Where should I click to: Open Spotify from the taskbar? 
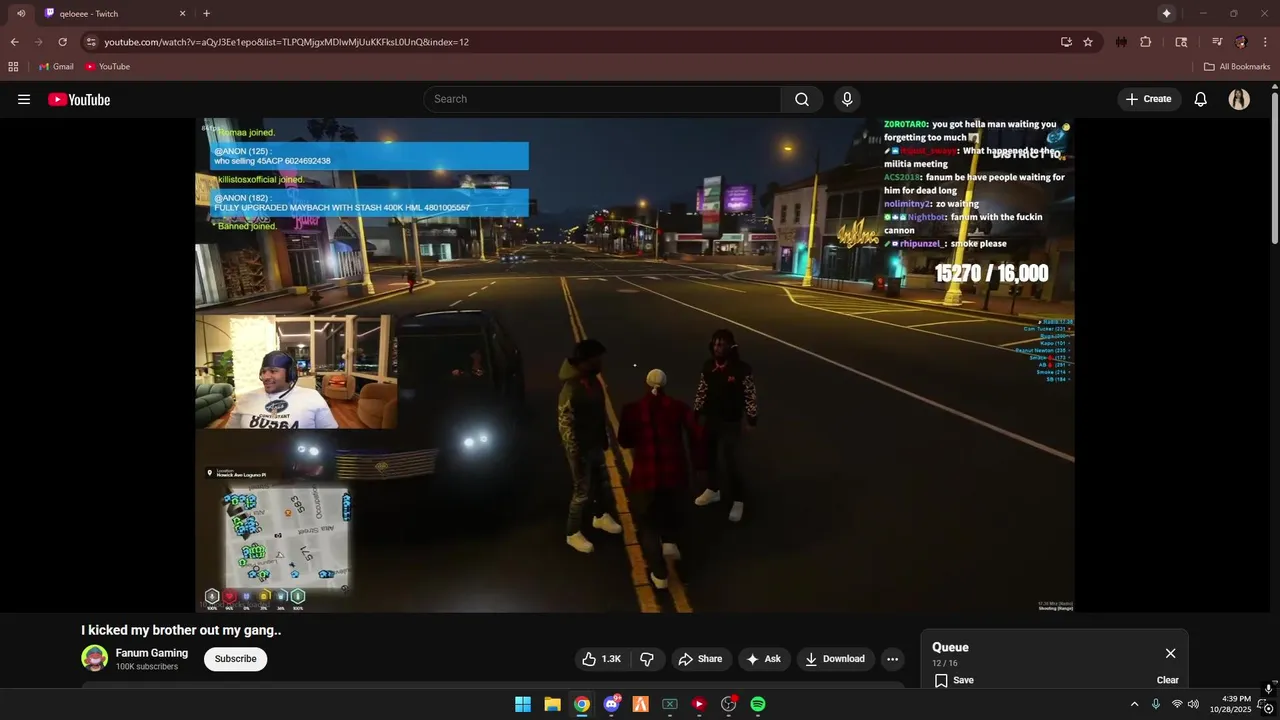tap(758, 704)
